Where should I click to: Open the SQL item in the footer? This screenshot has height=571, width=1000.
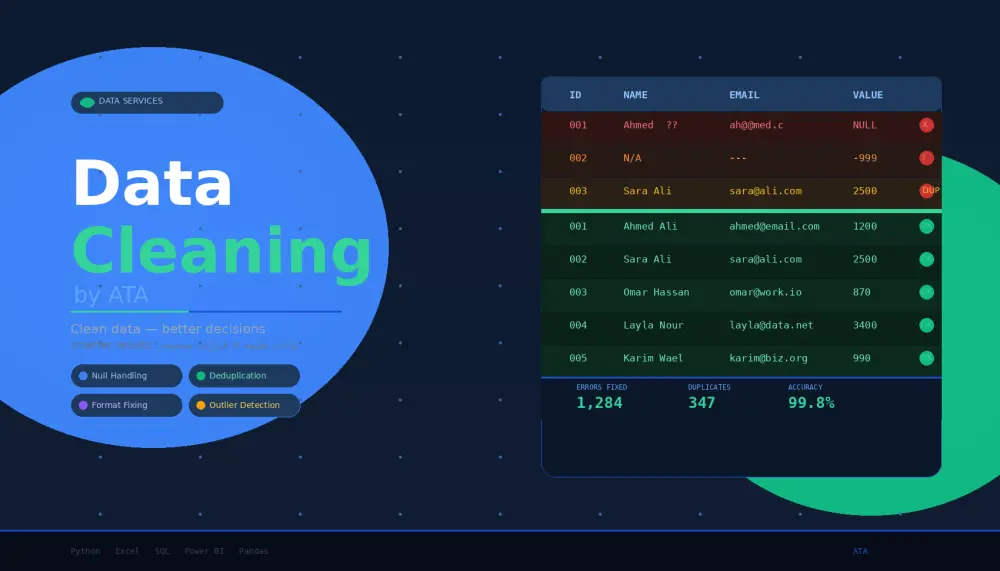click(162, 551)
